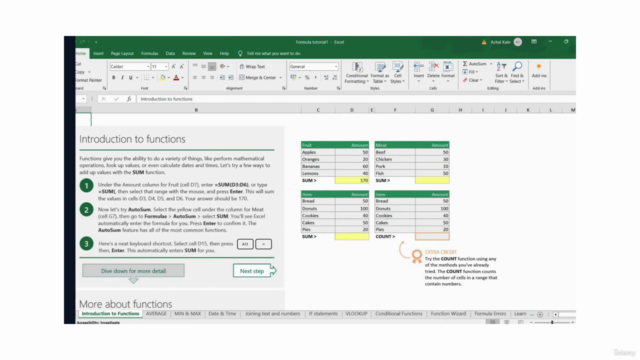This screenshot has width=640, height=360.
Task: Click the formula bar showing Introduction to functions
Action: pyautogui.click(x=355, y=99)
